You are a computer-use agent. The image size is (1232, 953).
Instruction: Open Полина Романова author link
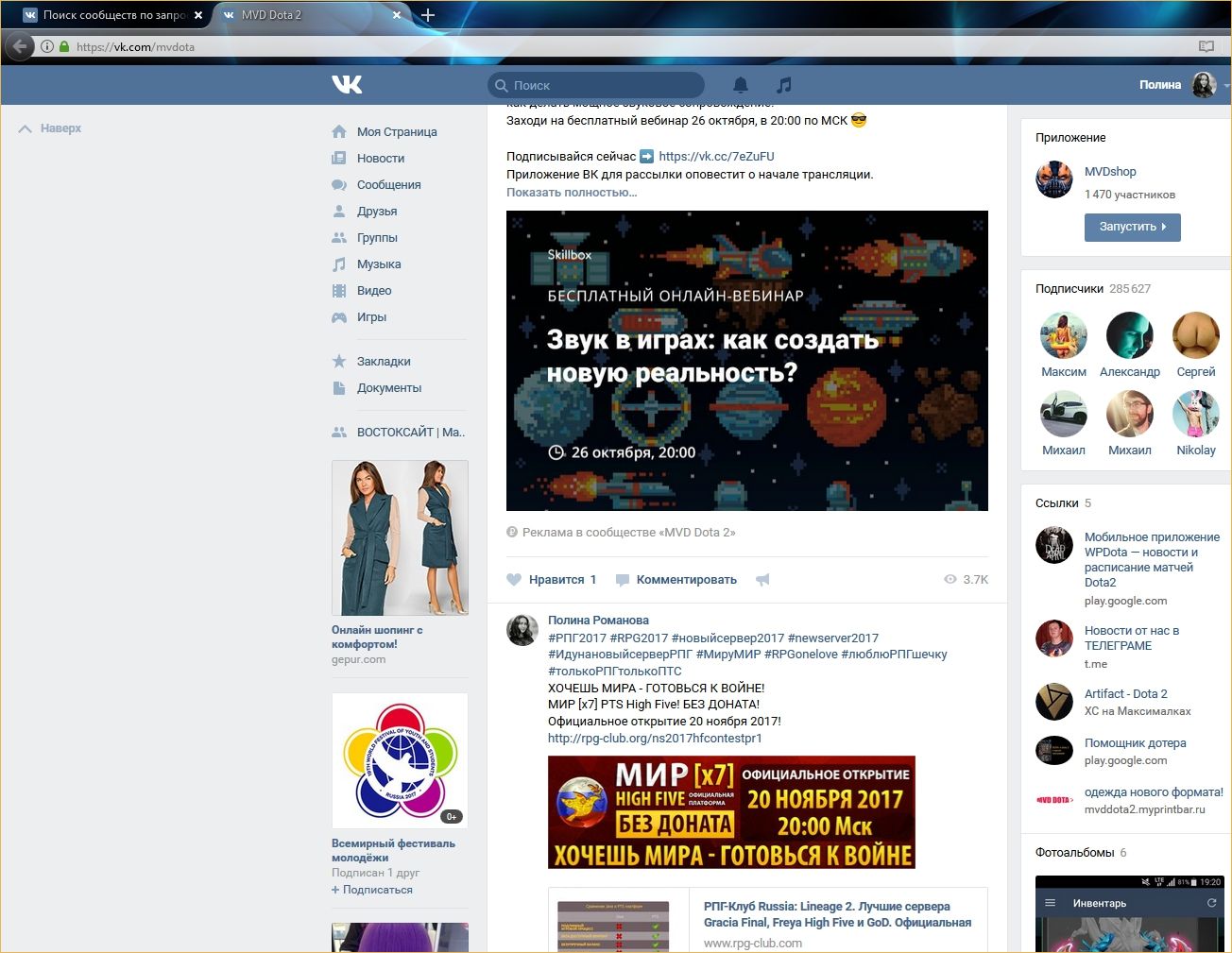(598, 621)
